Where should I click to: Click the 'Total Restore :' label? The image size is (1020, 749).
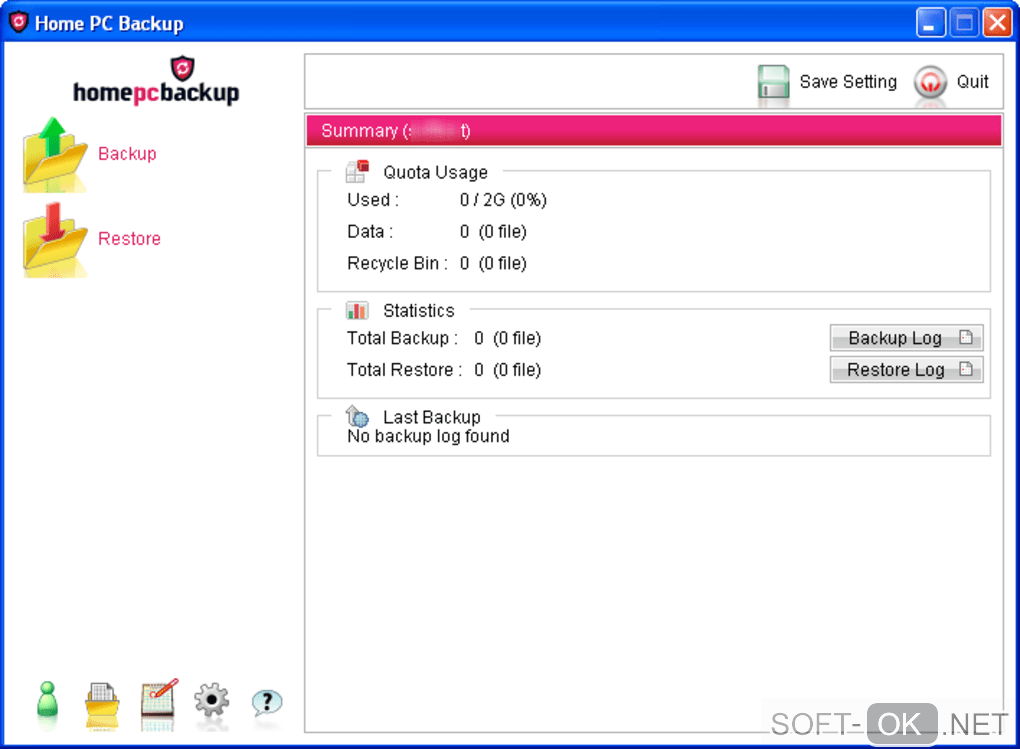405,370
